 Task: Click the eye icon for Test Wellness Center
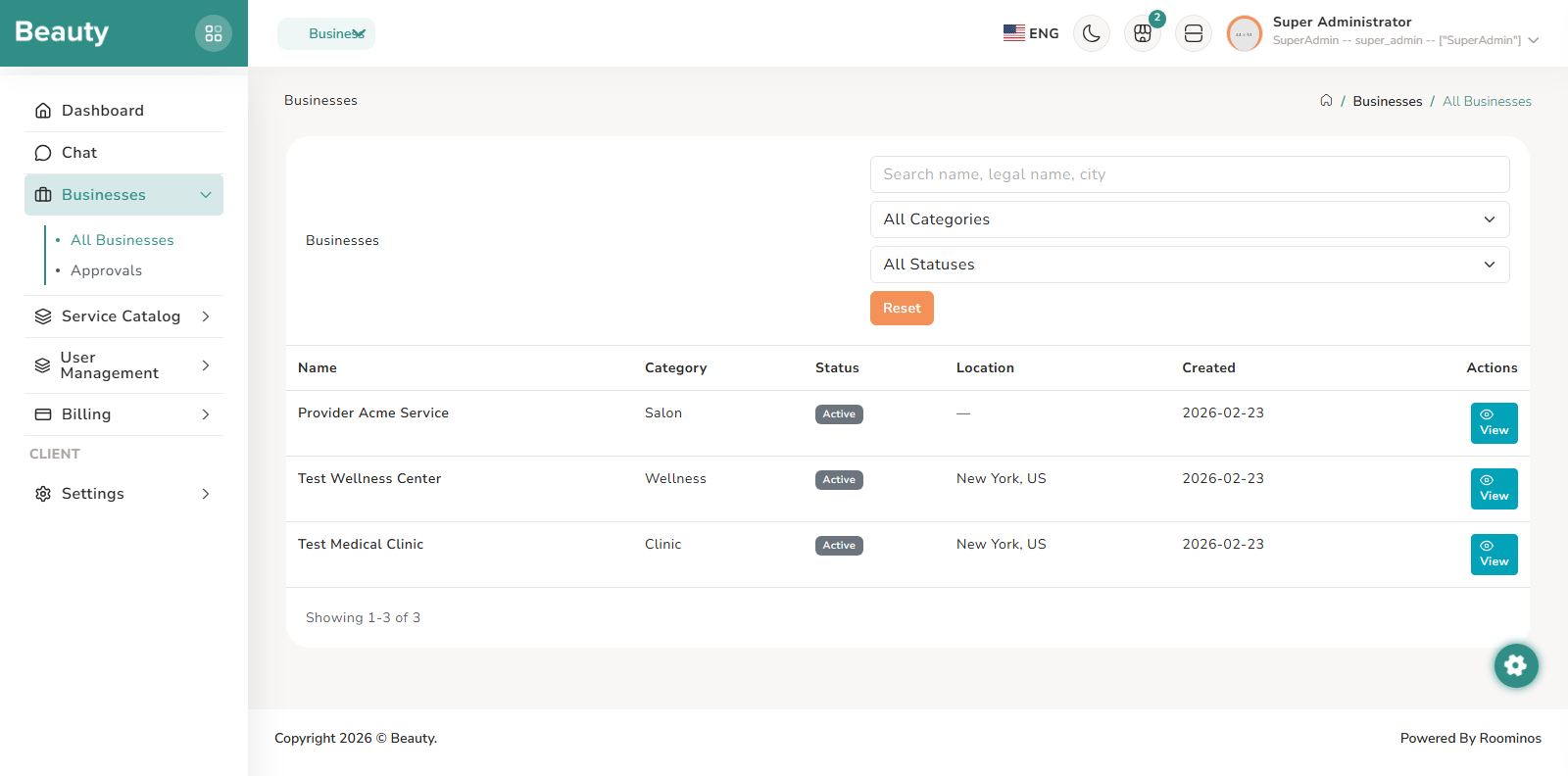pos(1487,480)
